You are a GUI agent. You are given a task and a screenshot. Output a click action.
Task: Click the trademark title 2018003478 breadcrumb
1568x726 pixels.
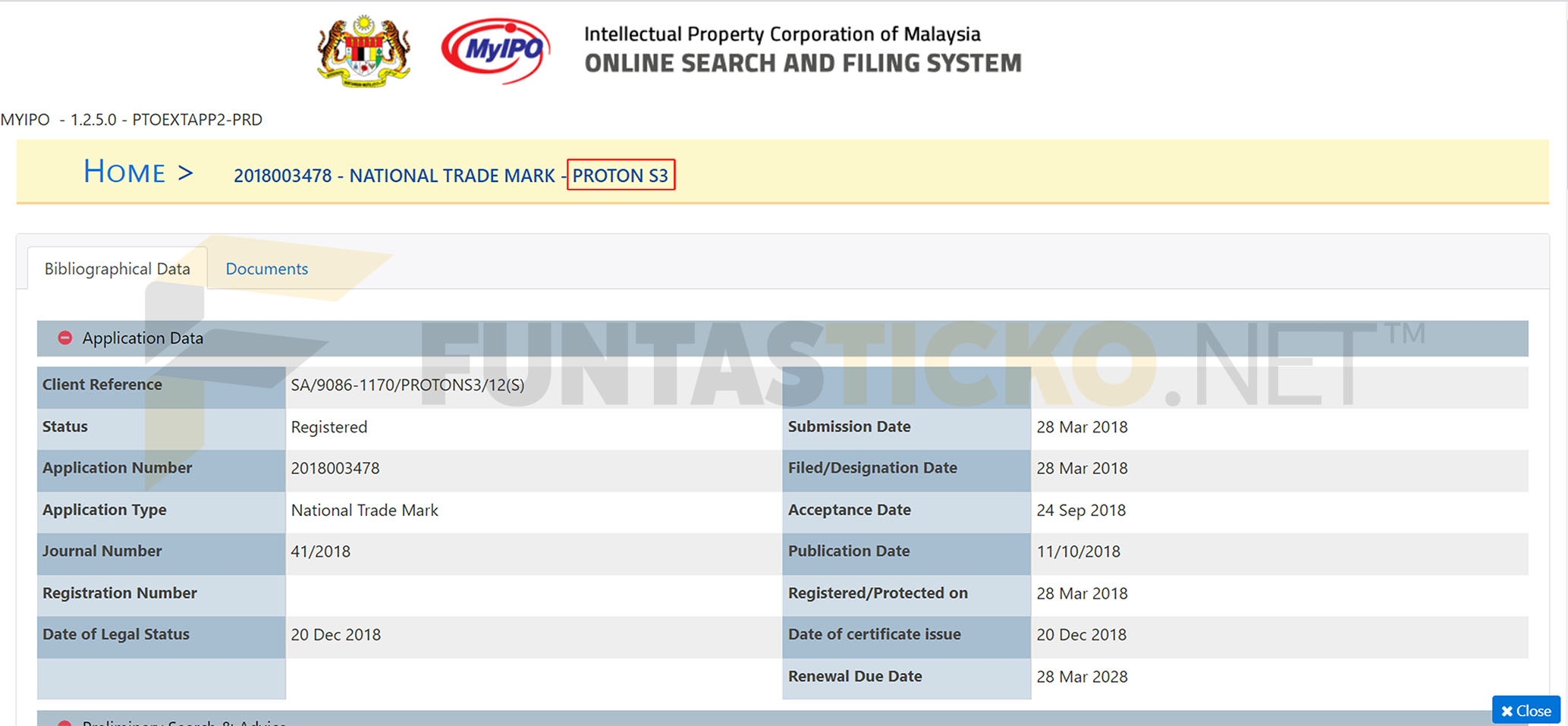point(451,175)
